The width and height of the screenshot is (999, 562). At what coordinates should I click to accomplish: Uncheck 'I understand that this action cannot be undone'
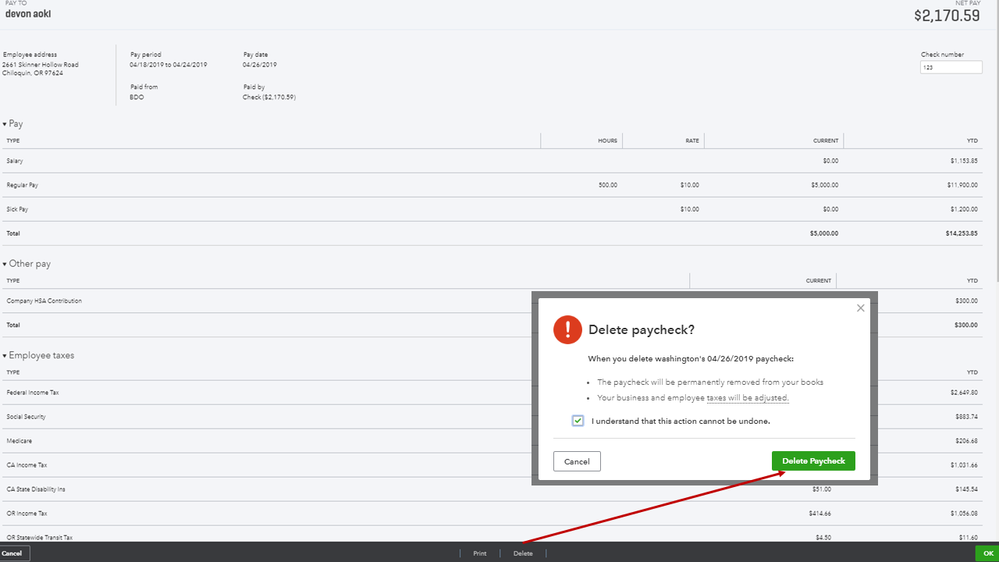(x=577, y=421)
